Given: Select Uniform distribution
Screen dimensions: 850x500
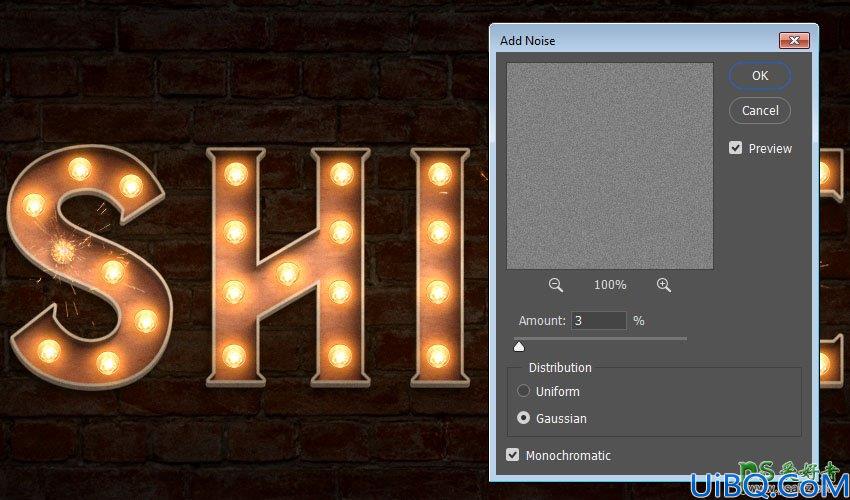Looking at the screenshot, I should pos(523,391).
